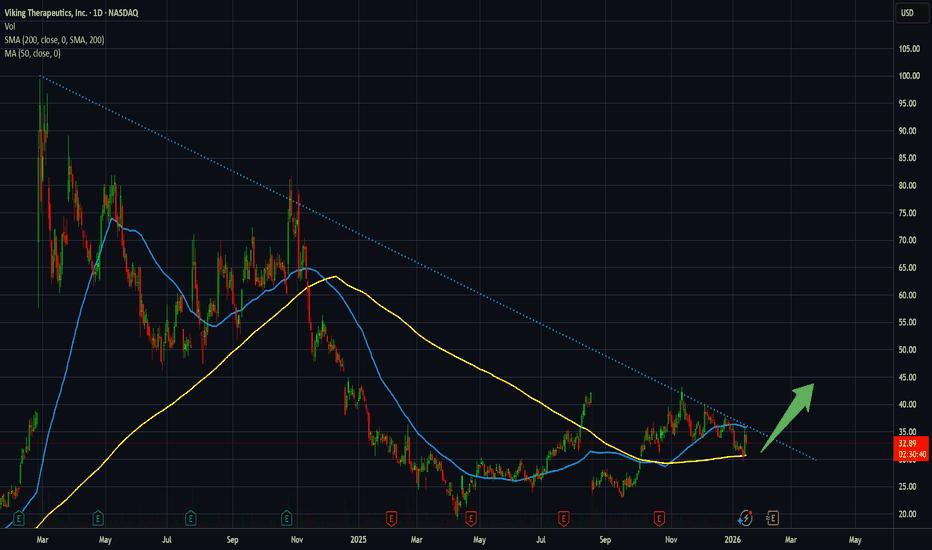Click the red 32.89 current price label
932x550 pixels.
[x=908, y=444]
